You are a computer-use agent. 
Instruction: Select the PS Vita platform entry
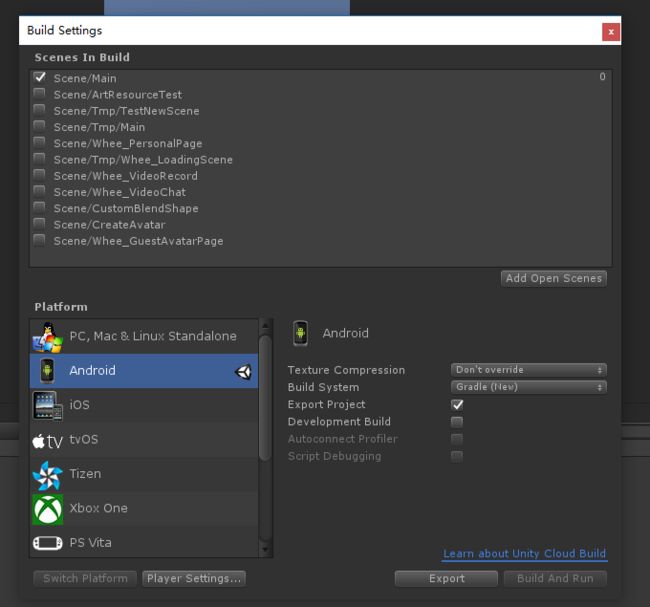coord(144,542)
